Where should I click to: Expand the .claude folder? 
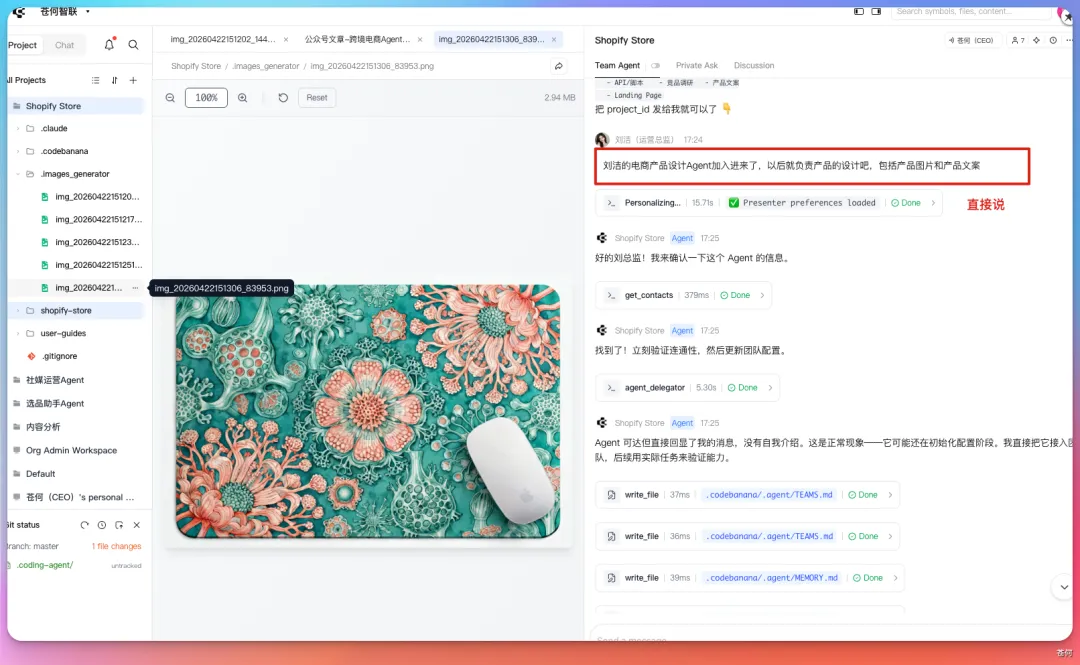18,128
